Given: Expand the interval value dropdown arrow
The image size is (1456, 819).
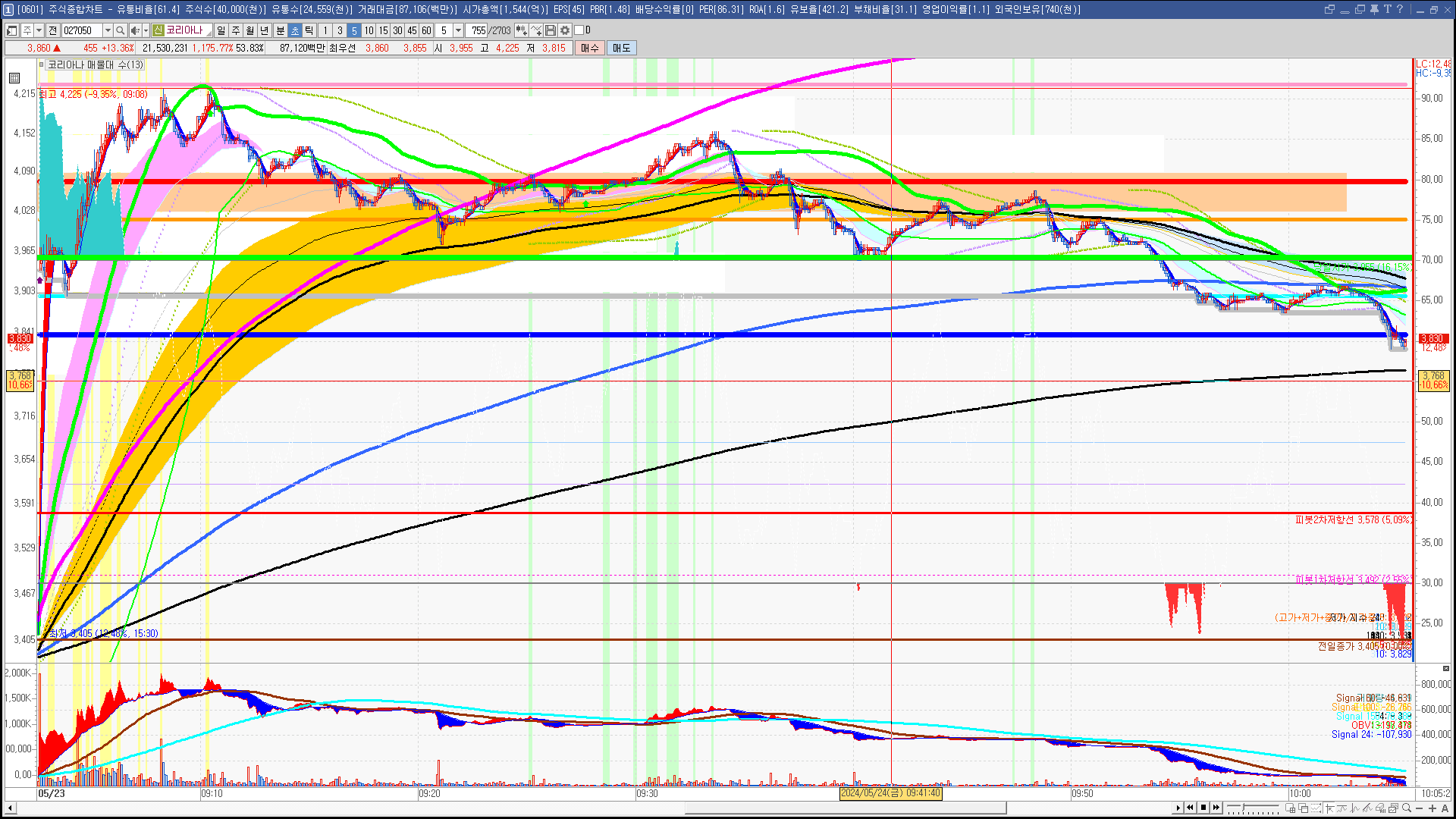Looking at the screenshot, I should pyautogui.click(x=458, y=30).
